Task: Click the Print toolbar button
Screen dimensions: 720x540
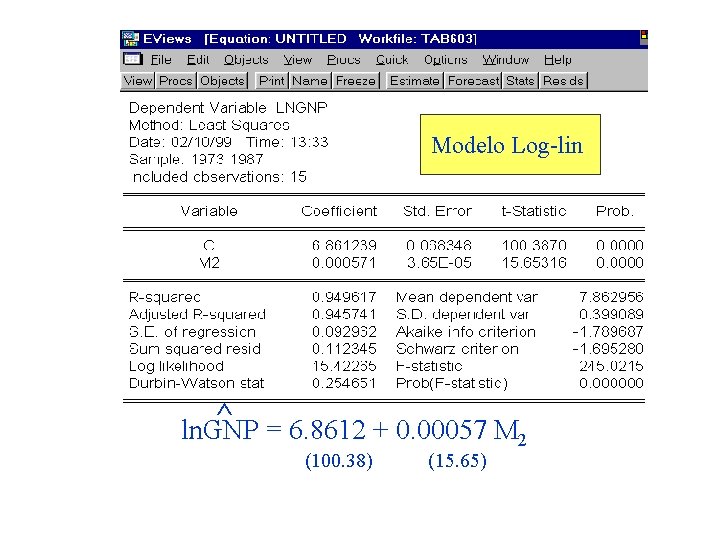Action: tap(271, 81)
